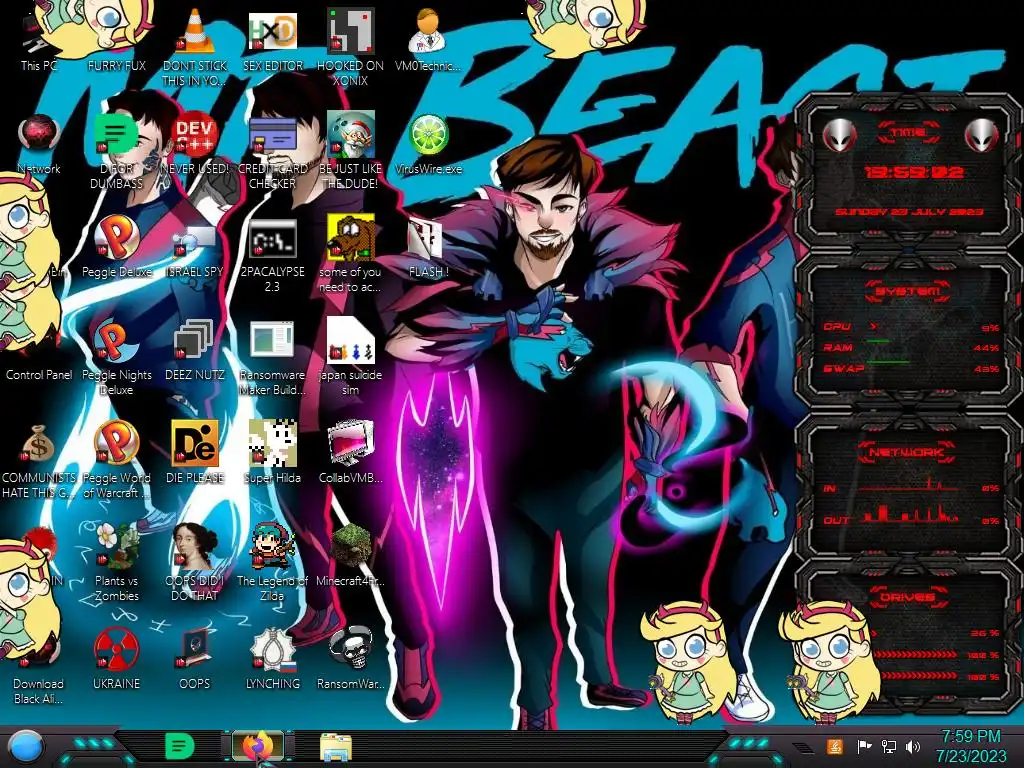This screenshot has width=1024, height=768.
Task: Open the De icon labeled DIE PLEASE
Action: coord(195,443)
